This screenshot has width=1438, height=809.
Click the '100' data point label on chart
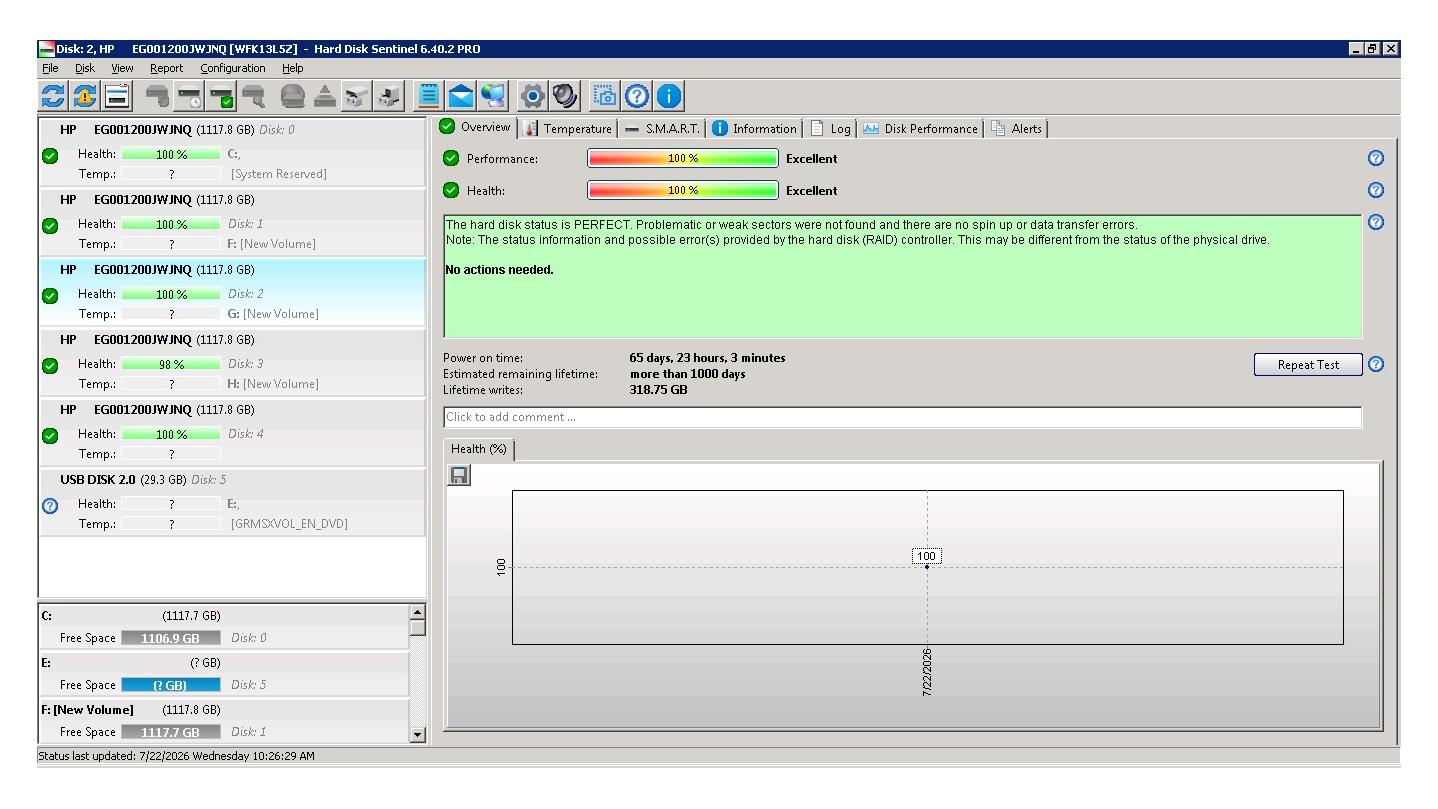927,556
